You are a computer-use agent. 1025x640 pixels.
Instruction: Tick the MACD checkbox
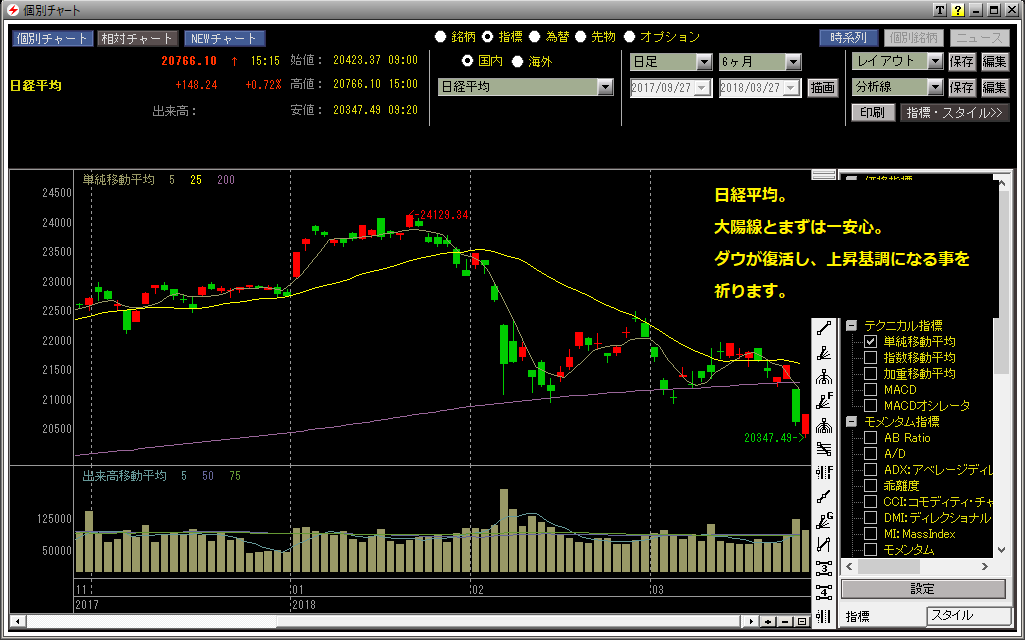[870, 390]
